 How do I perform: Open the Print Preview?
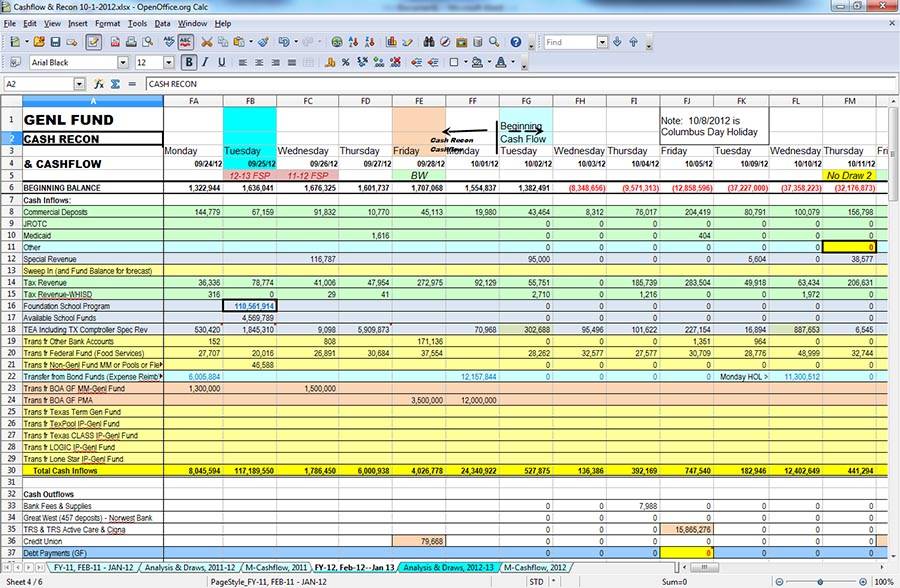click(146, 42)
